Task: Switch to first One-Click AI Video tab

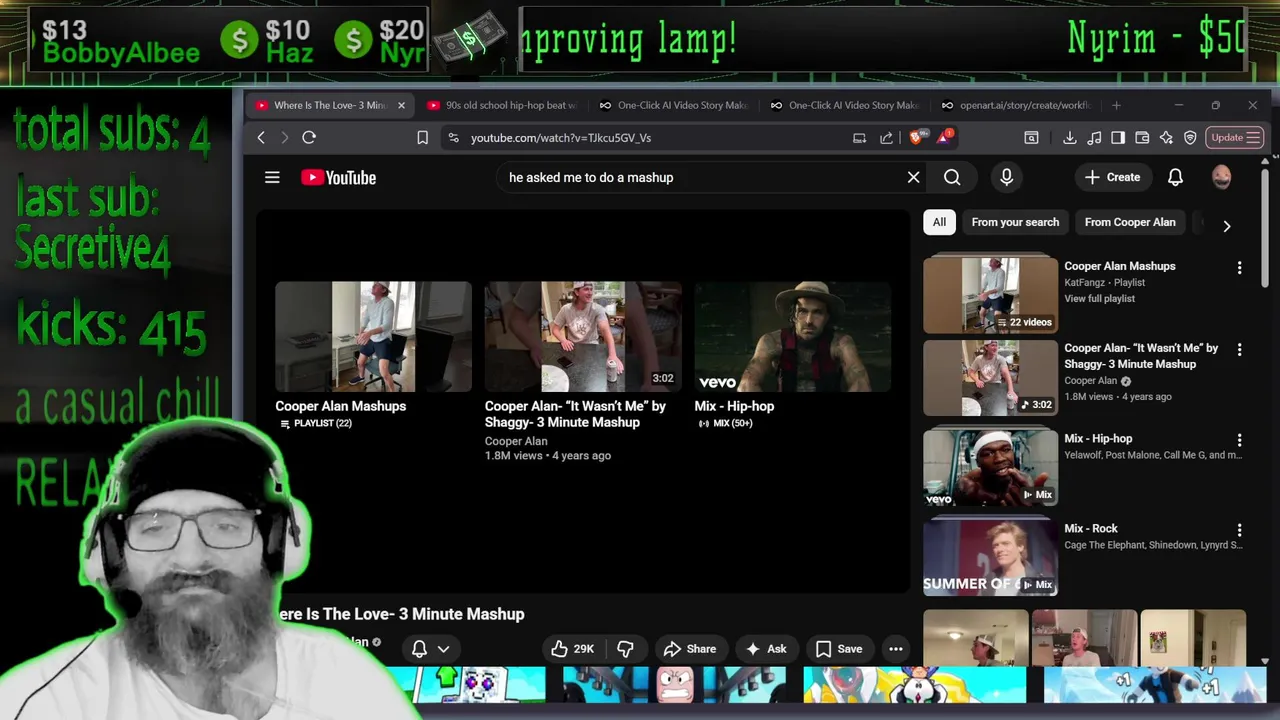Action: (x=673, y=105)
